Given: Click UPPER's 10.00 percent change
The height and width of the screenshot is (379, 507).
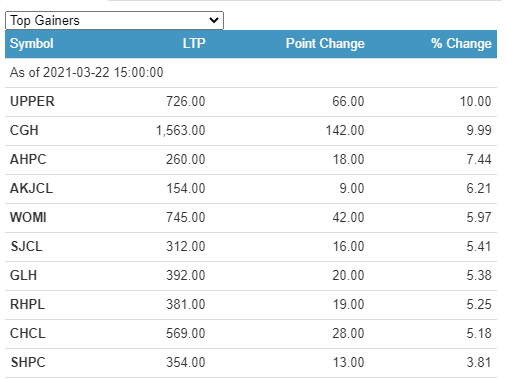Looking at the screenshot, I should [x=476, y=101].
